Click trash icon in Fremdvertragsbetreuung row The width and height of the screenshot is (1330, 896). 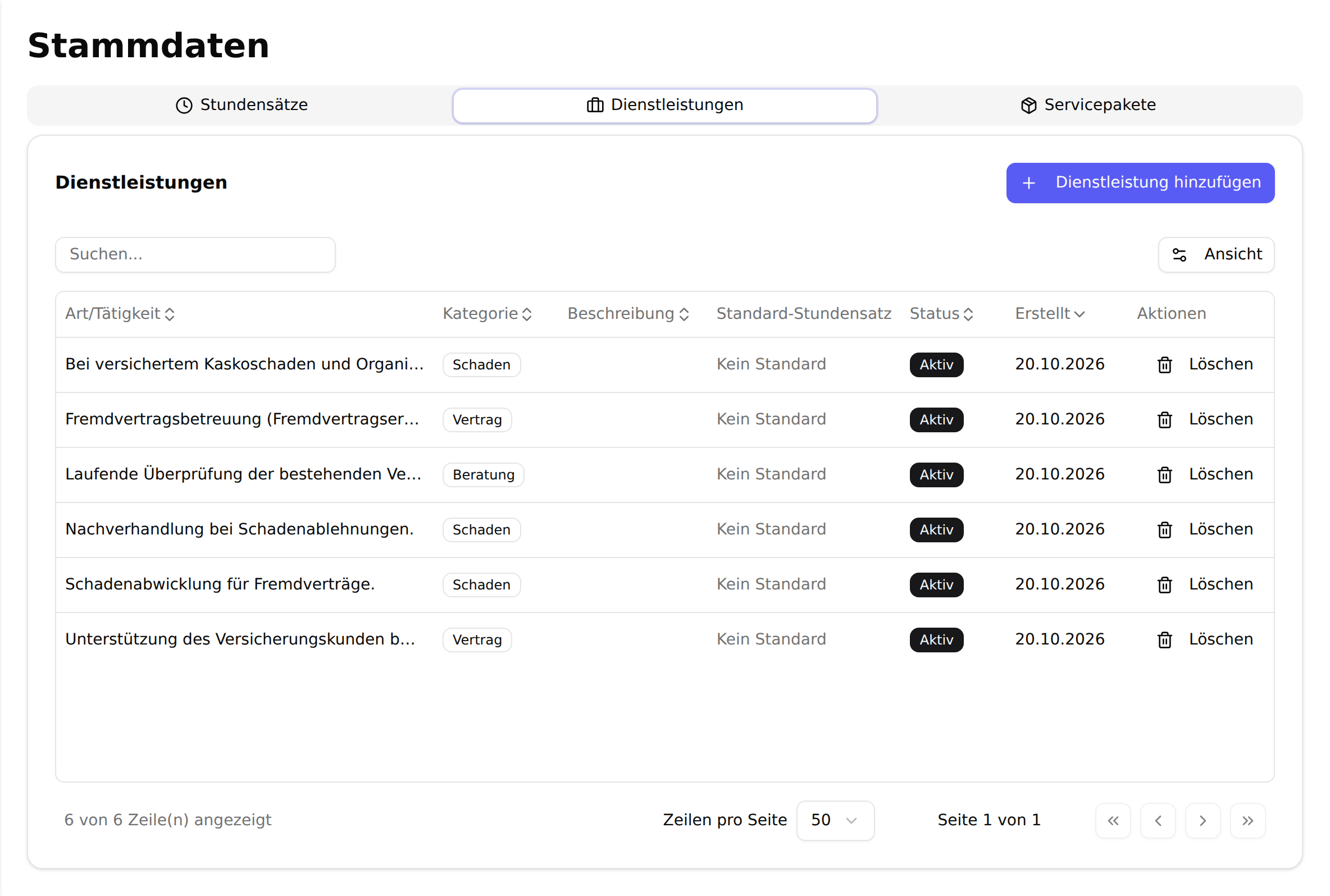[x=1164, y=419]
